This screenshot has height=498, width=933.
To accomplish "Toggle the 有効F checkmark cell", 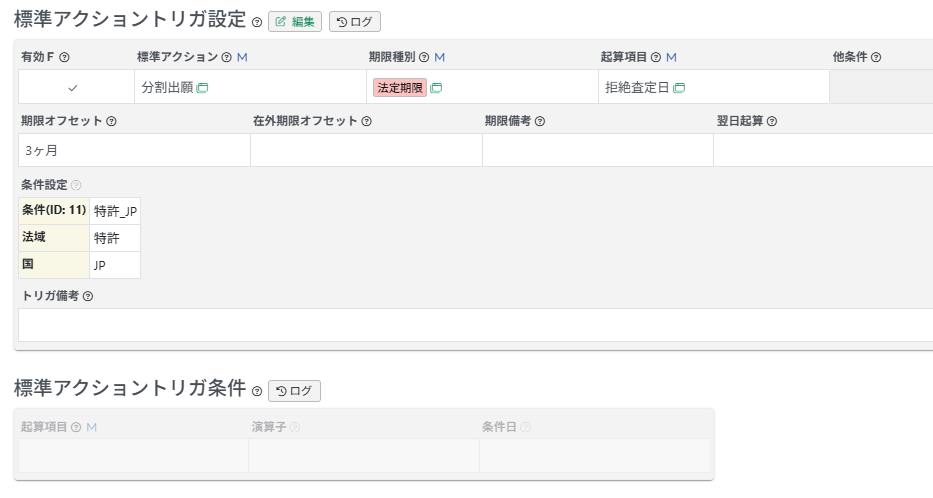I will click(x=72, y=88).
